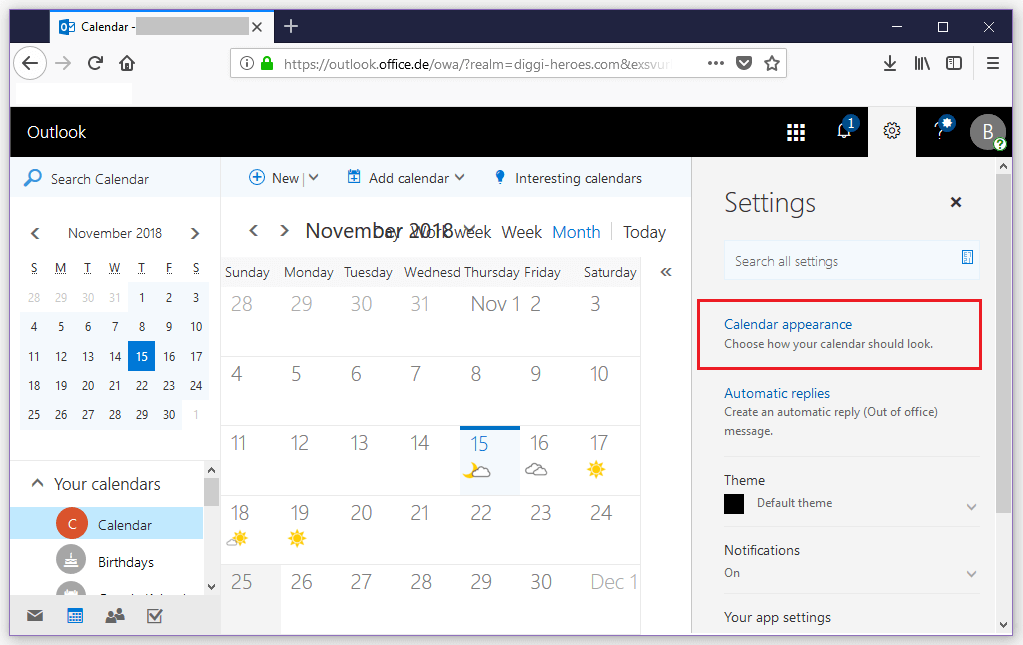Viewport: 1023px width, 645px height.
Task: Toggle the browser sidebar
Action: 954,63
